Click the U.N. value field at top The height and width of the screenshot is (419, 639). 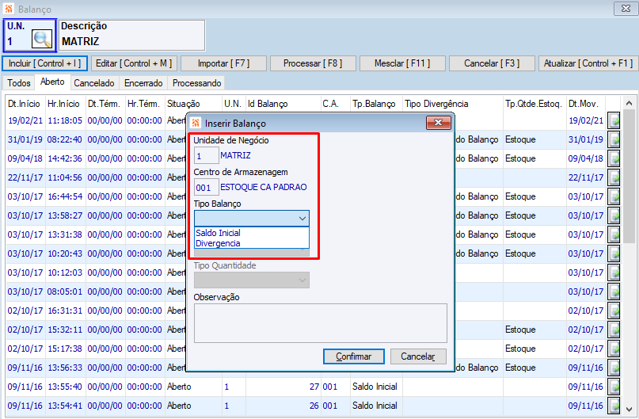18,41
